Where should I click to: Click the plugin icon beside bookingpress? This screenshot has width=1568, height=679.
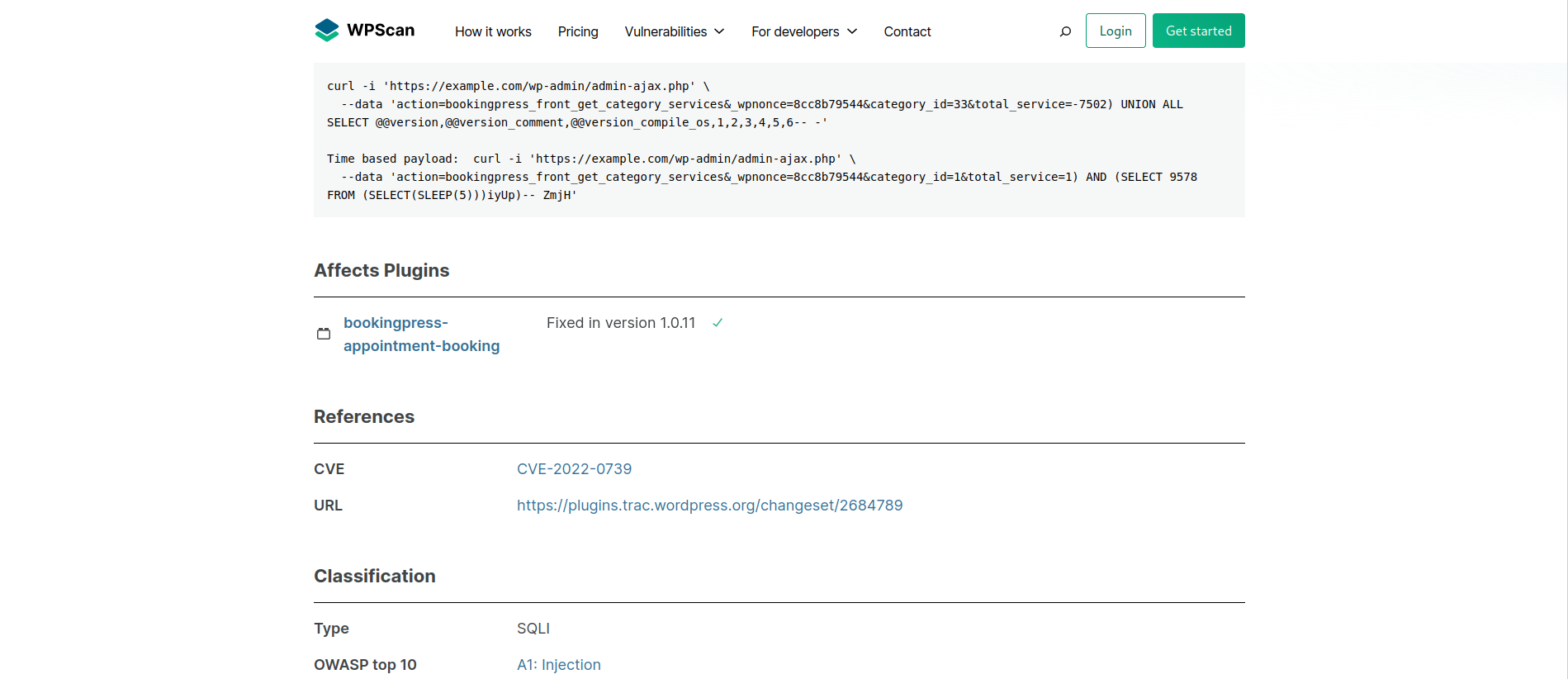tap(324, 334)
